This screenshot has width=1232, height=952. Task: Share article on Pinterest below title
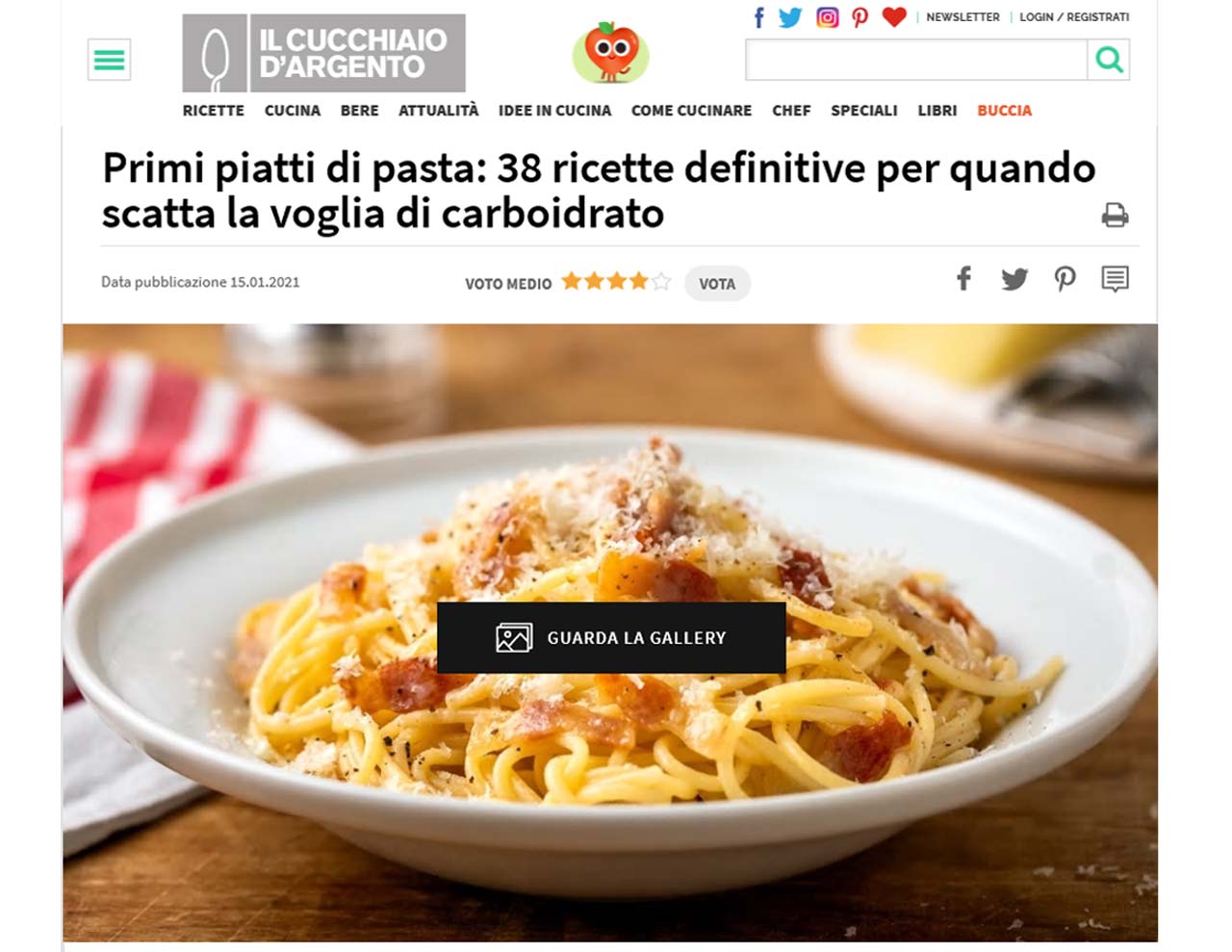1065,279
